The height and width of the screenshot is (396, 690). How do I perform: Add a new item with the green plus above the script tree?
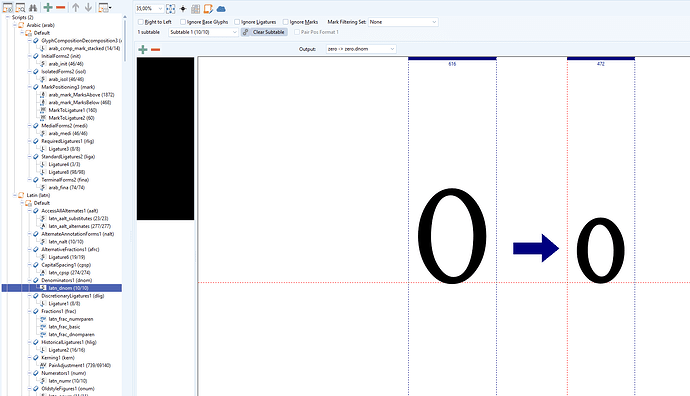[48, 7]
